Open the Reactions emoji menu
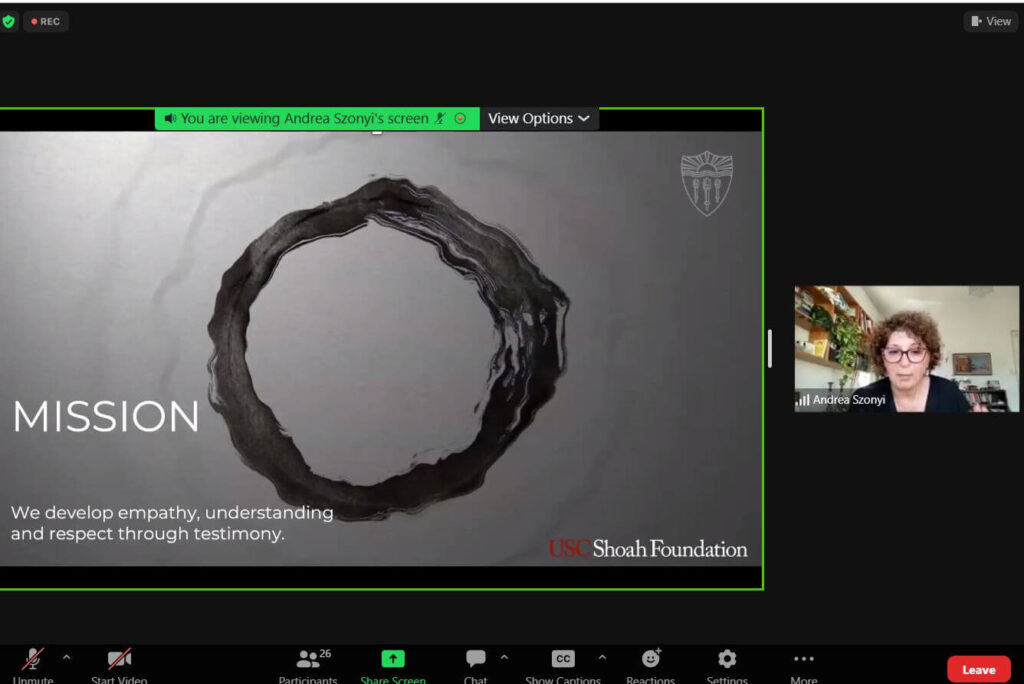Viewport: 1024px width, 684px height. point(651,659)
